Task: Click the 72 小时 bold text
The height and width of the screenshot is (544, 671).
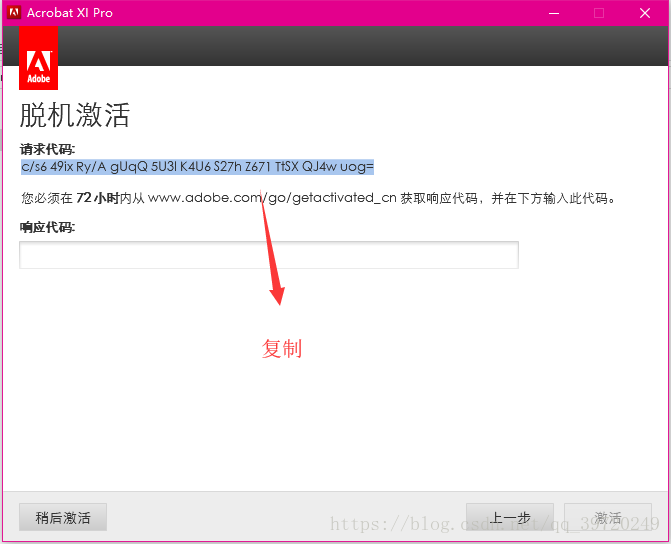Action: pyautogui.click(x=98, y=198)
